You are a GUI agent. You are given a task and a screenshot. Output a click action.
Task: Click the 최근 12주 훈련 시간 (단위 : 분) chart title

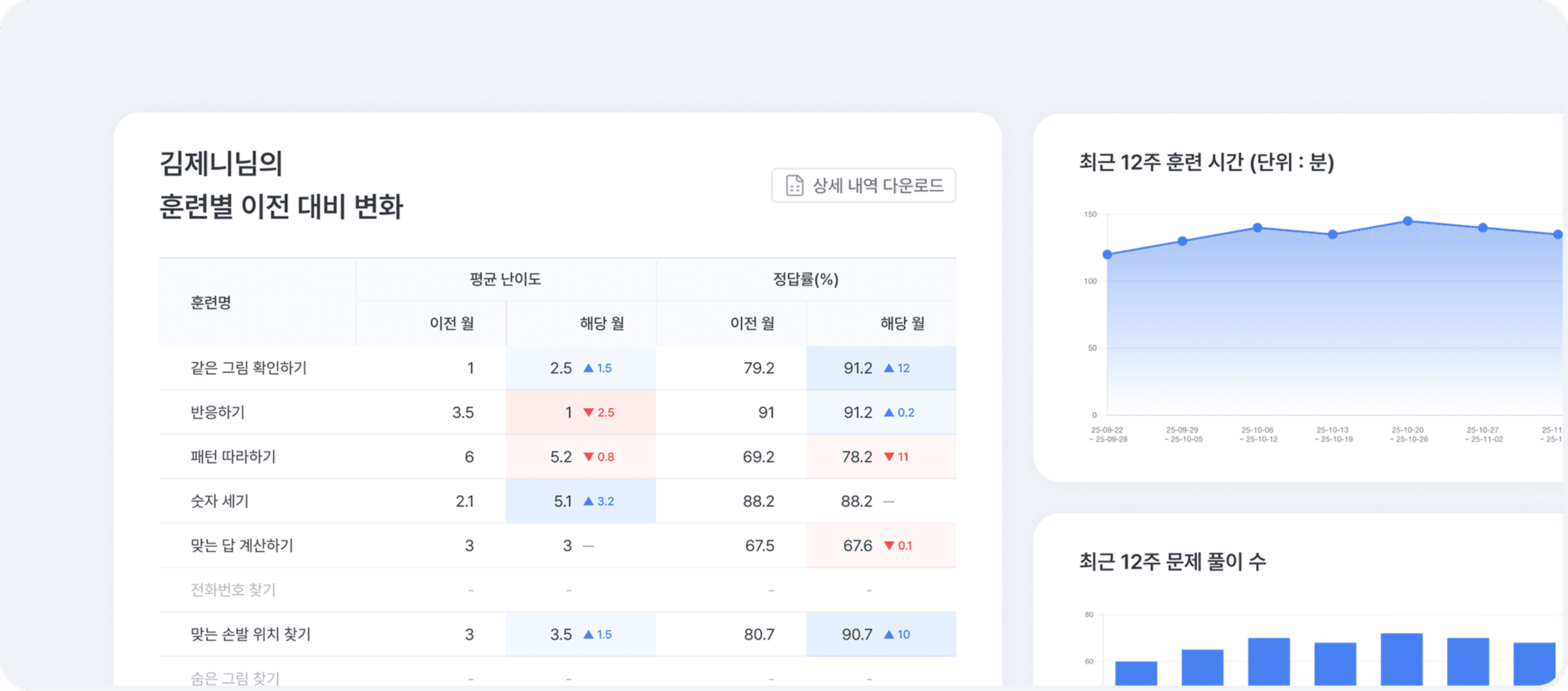tap(1207, 162)
